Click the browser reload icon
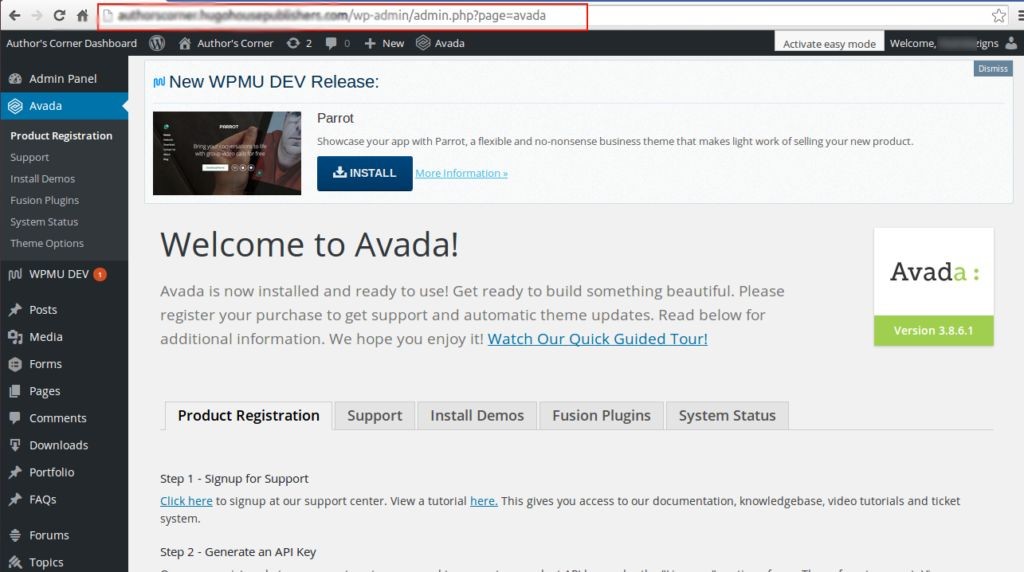Viewport: 1024px width, 572px height. pyautogui.click(x=59, y=16)
